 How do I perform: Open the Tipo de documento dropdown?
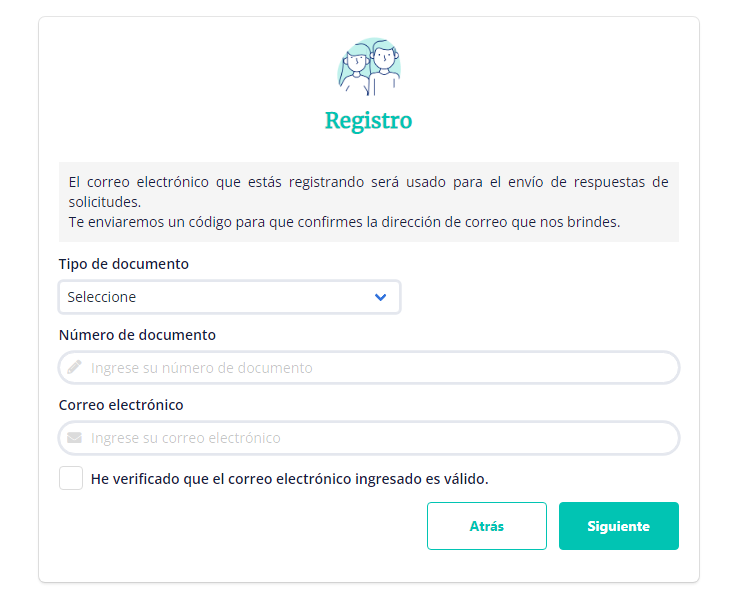(229, 297)
